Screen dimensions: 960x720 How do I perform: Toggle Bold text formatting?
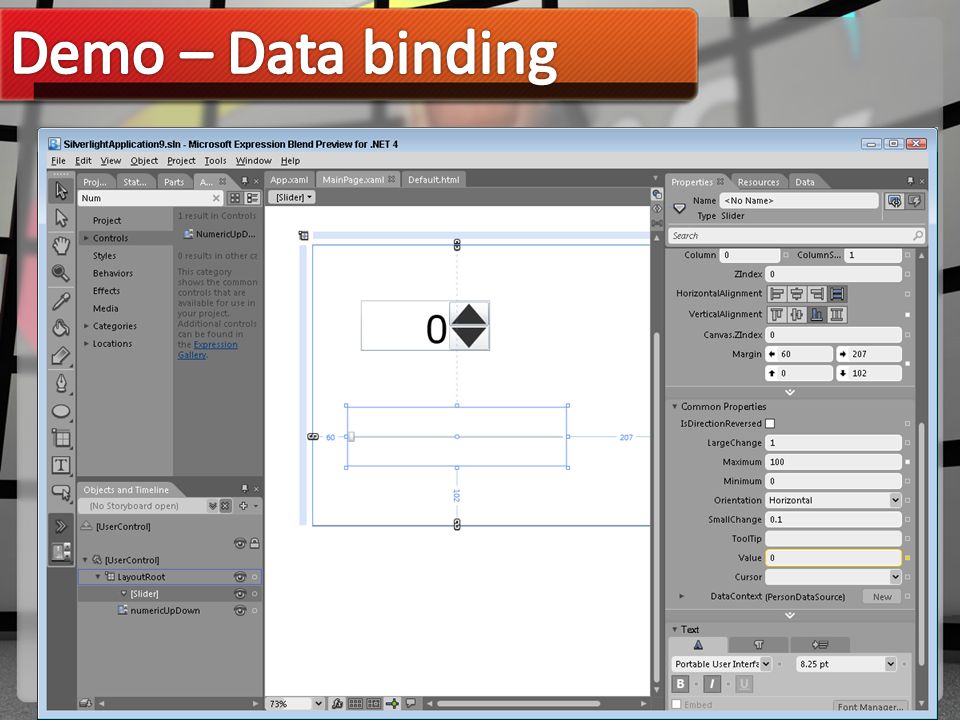pyautogui.click(x=680, y=684)
